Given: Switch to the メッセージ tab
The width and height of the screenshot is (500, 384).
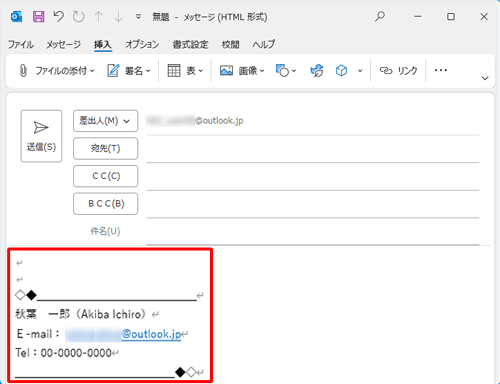Looking at the screenshot, I should (x=64, y=44).
